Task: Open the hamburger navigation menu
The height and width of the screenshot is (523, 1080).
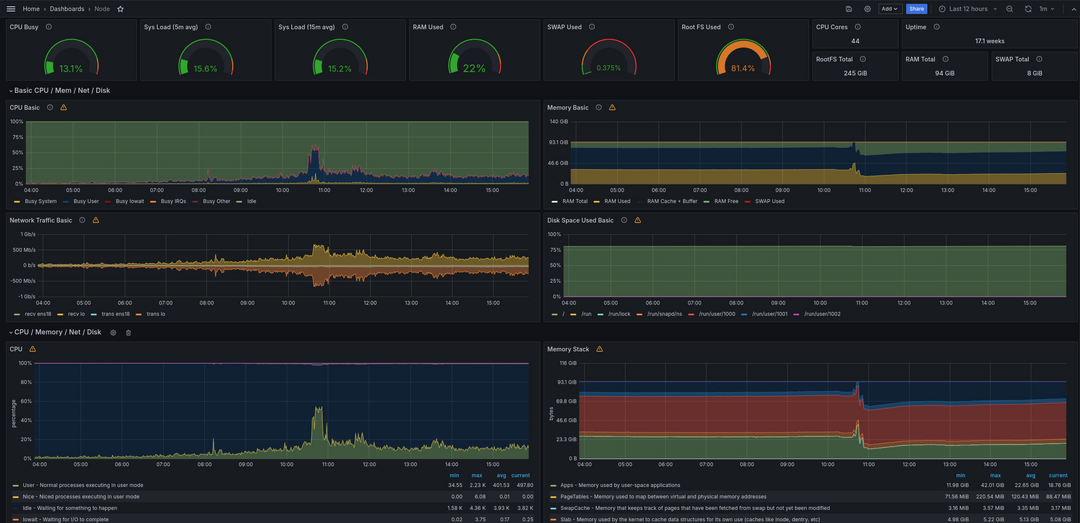Action: pos(10,9)
